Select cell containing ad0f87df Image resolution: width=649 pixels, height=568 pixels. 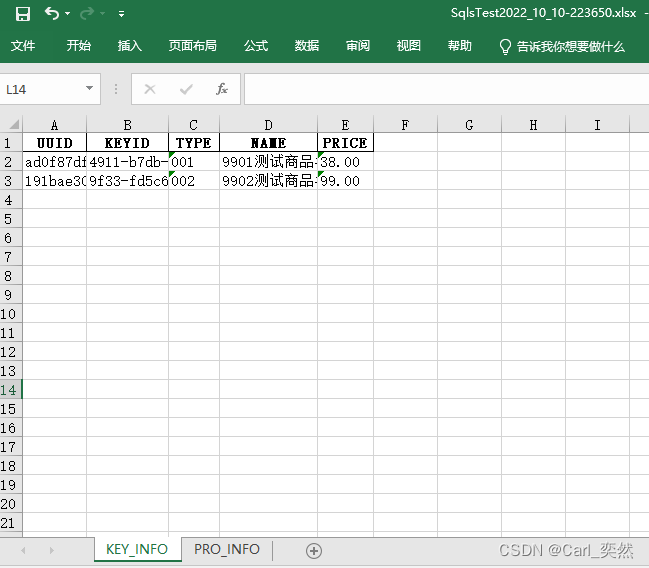point(55,162)
